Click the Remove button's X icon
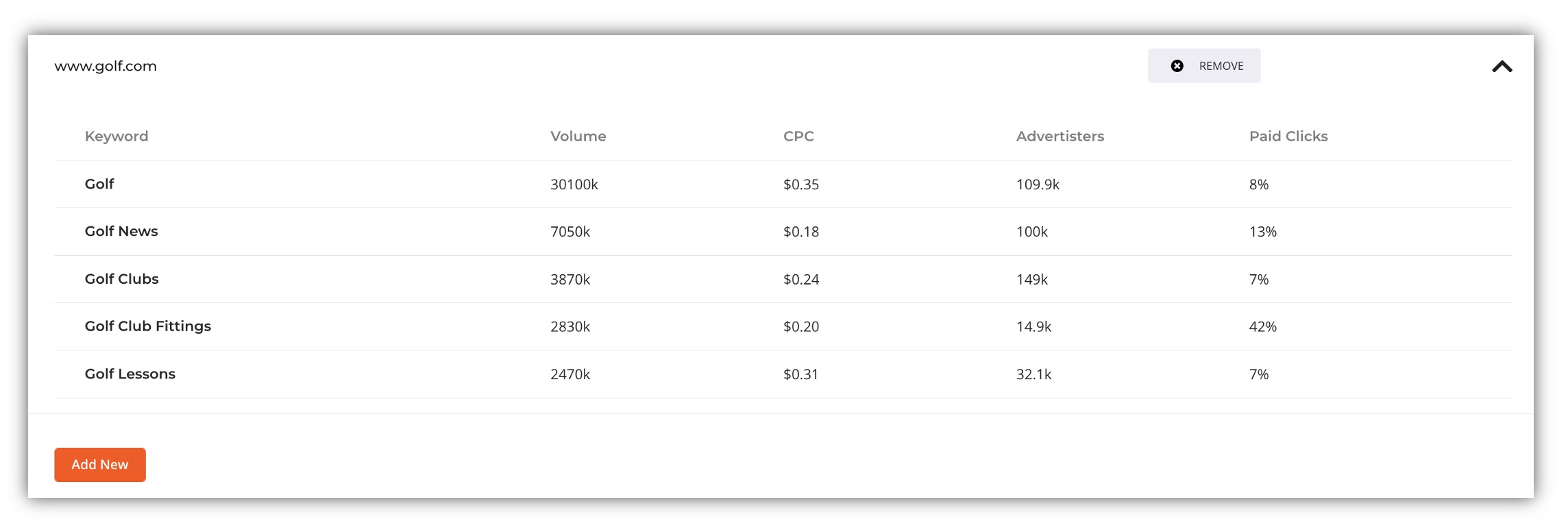1568x528 pixels. tap(1177, 66)
